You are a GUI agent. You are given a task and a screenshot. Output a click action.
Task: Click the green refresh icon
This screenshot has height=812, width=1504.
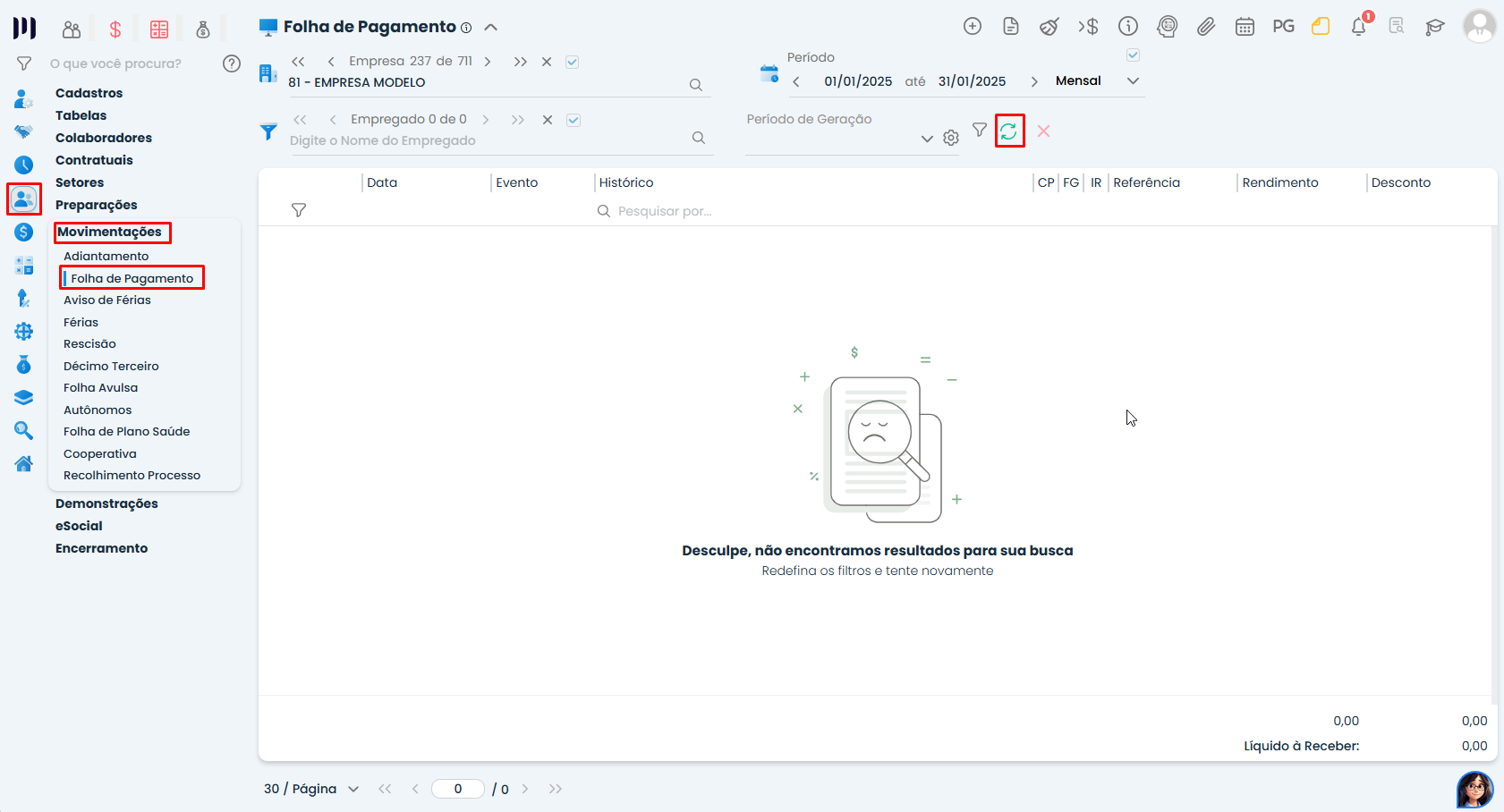click(1008, 131)
